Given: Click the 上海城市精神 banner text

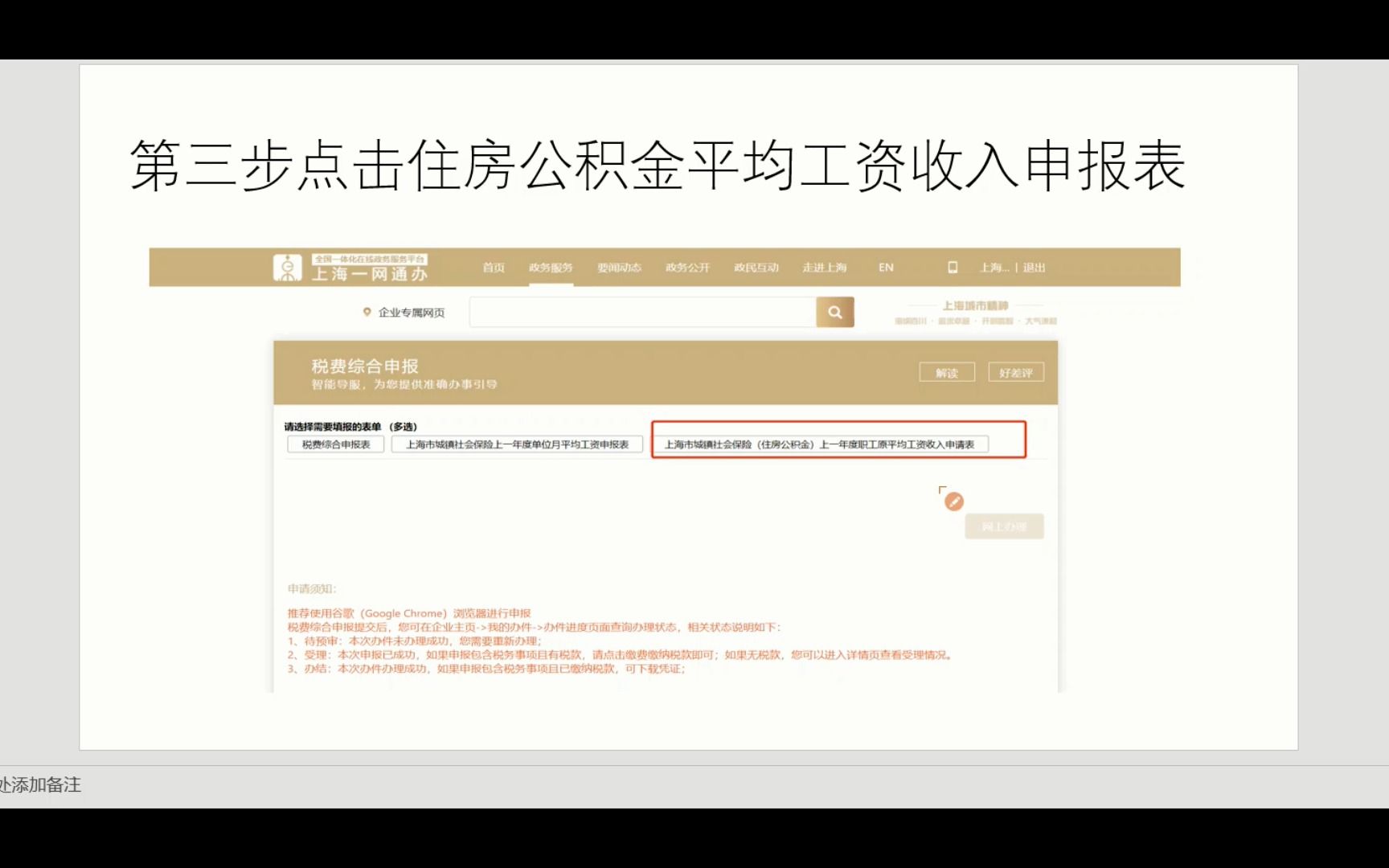Looking at the screenshot, I should [x=975, y=306].
